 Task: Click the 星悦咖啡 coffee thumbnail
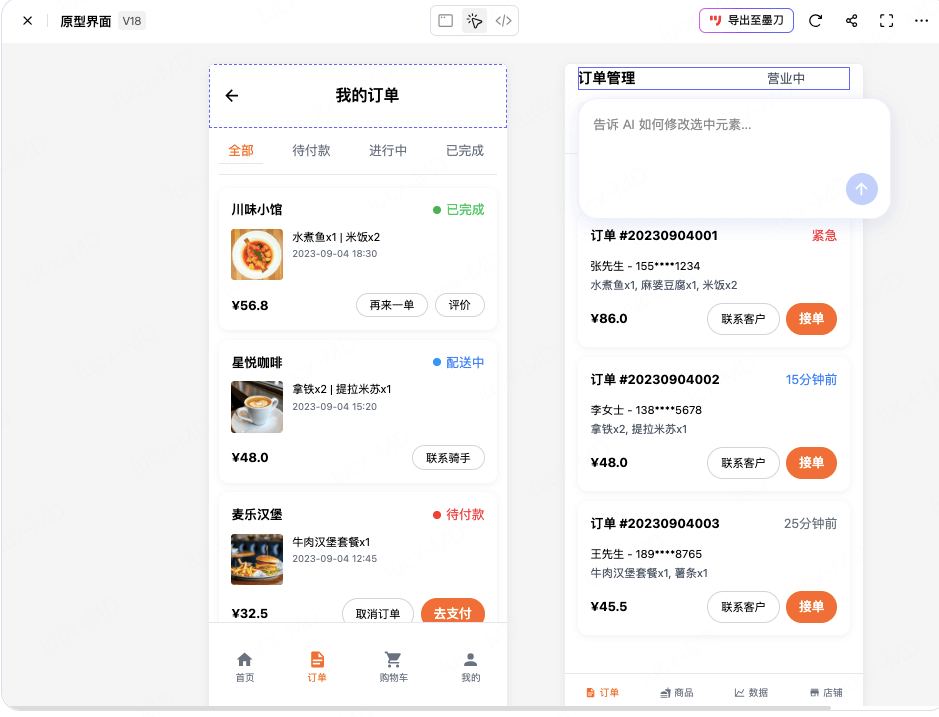coord(257,407)
